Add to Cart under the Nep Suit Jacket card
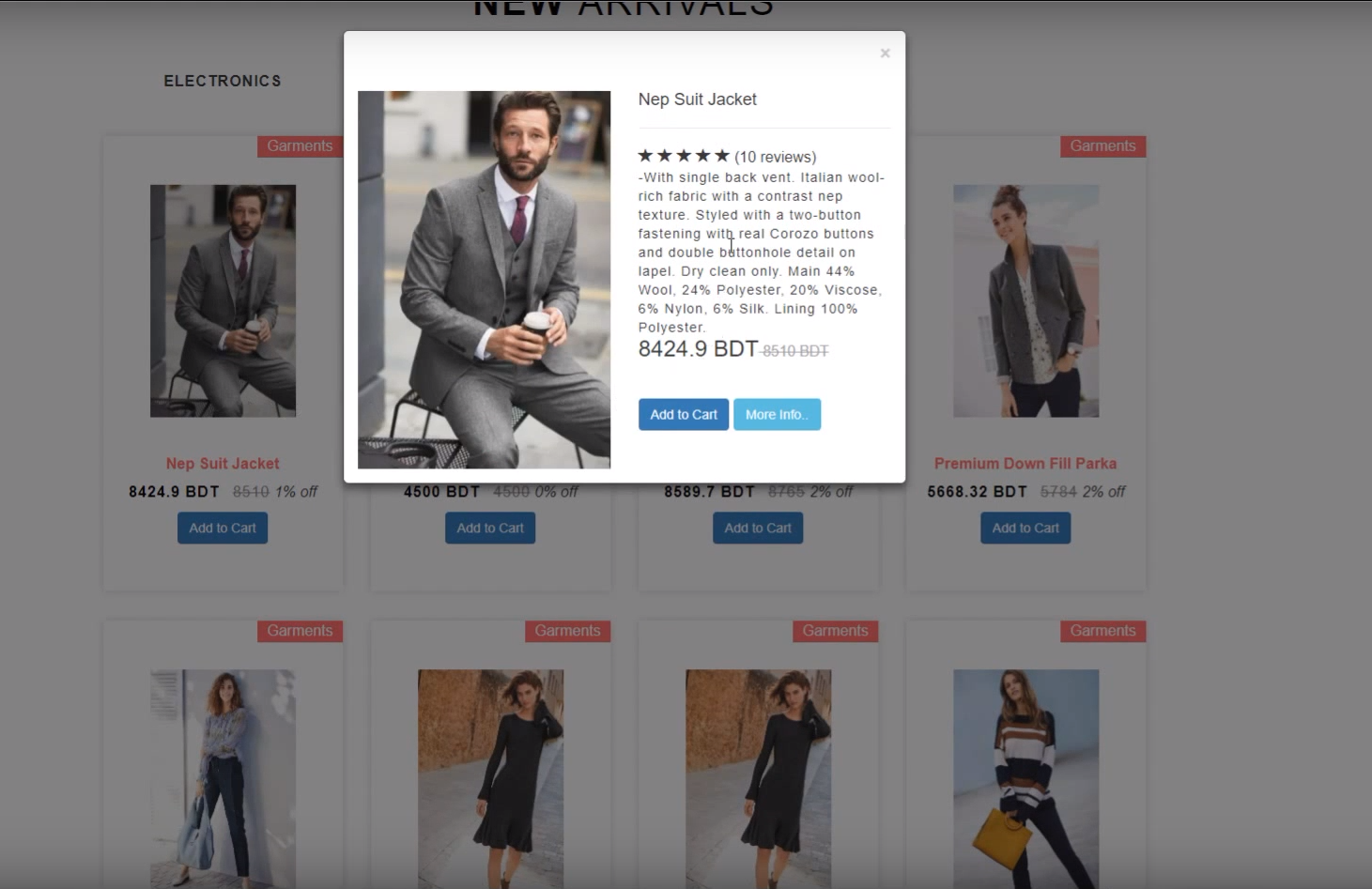1372x889 pixels. pyautogui.click(x=223, y=529)
